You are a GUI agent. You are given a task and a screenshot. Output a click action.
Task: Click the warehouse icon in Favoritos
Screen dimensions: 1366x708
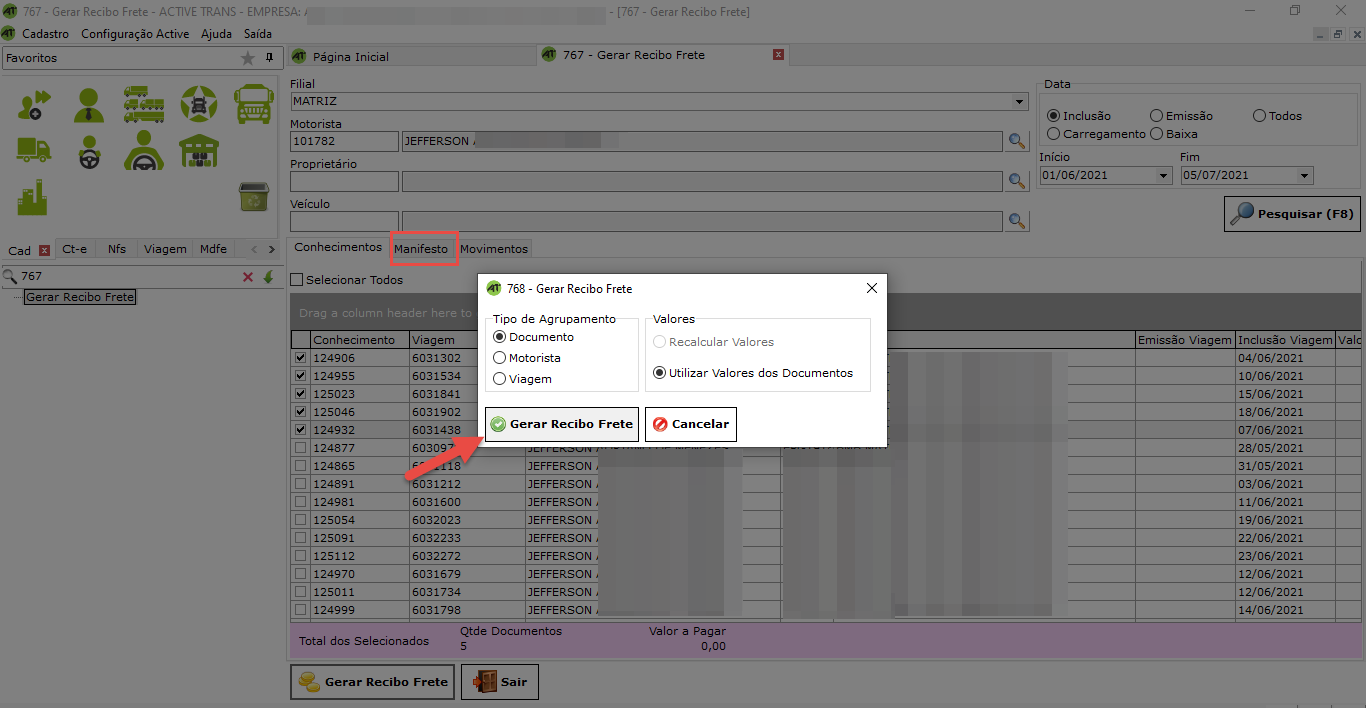tap(199, 150)
